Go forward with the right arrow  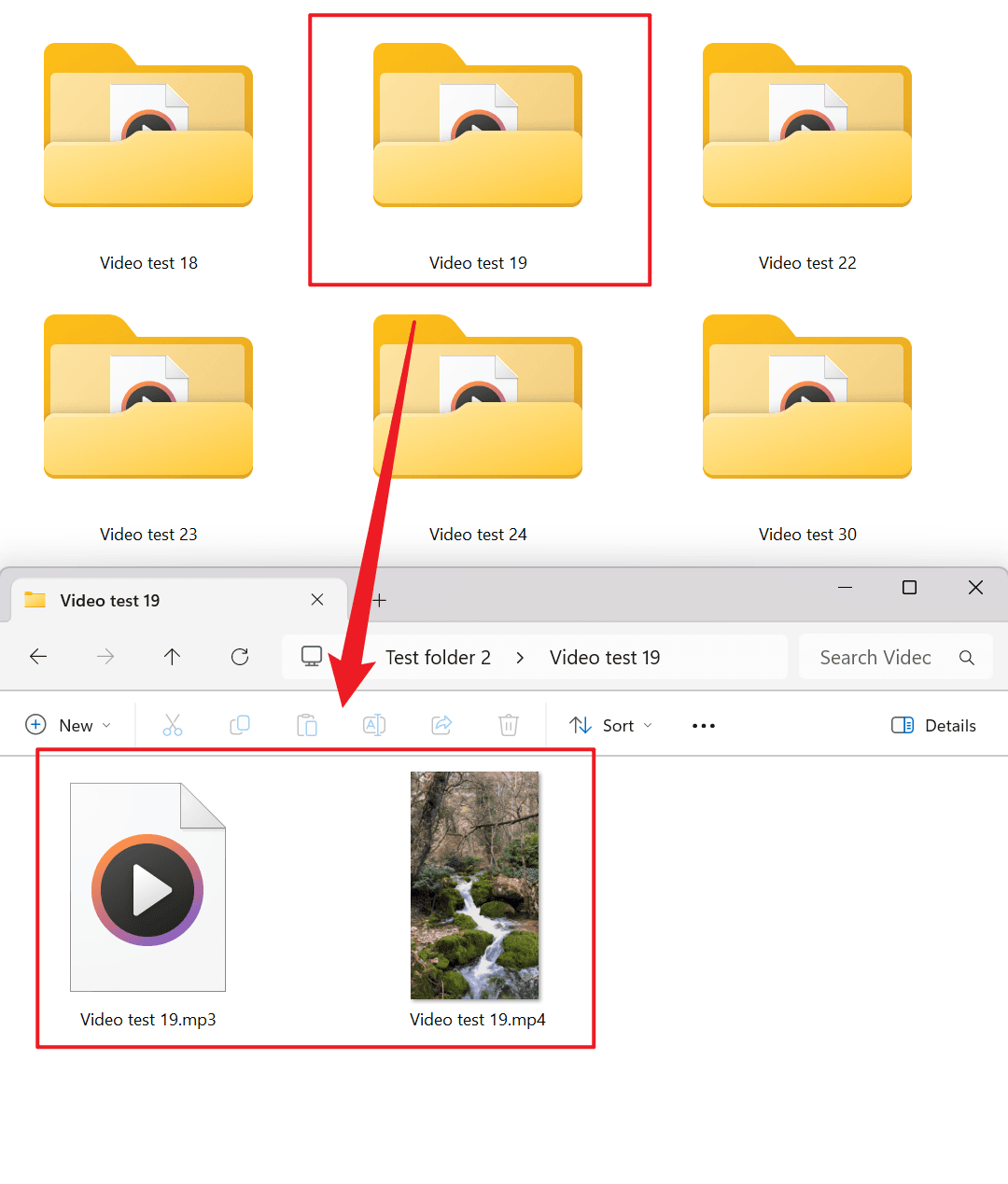tap(105, 657)
